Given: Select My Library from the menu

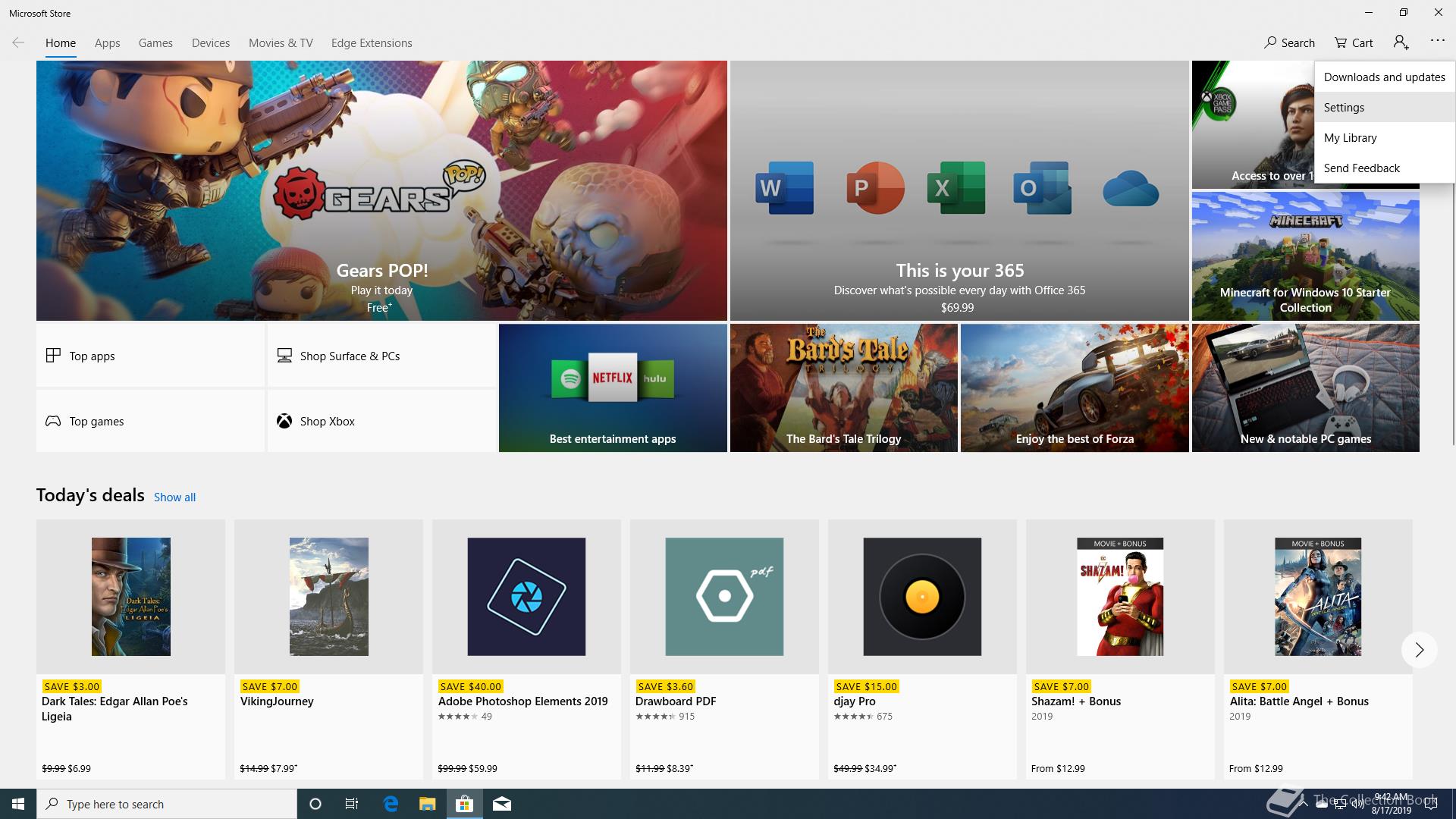Looking at the screenshot, I should coord(1385,137).
